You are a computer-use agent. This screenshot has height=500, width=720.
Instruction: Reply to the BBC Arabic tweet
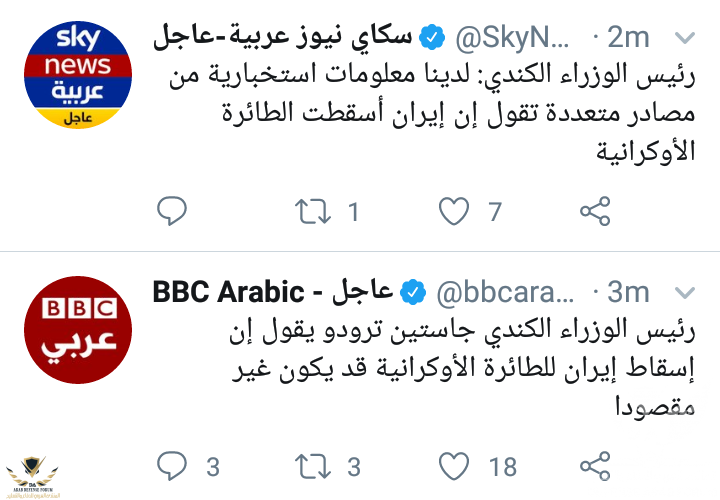point(173,465)
